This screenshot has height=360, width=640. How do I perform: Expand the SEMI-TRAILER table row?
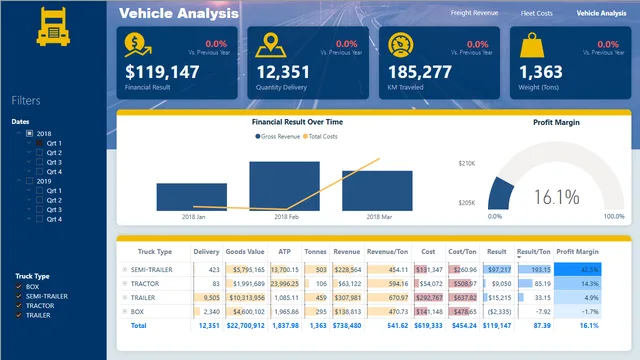tap(125, 269)
